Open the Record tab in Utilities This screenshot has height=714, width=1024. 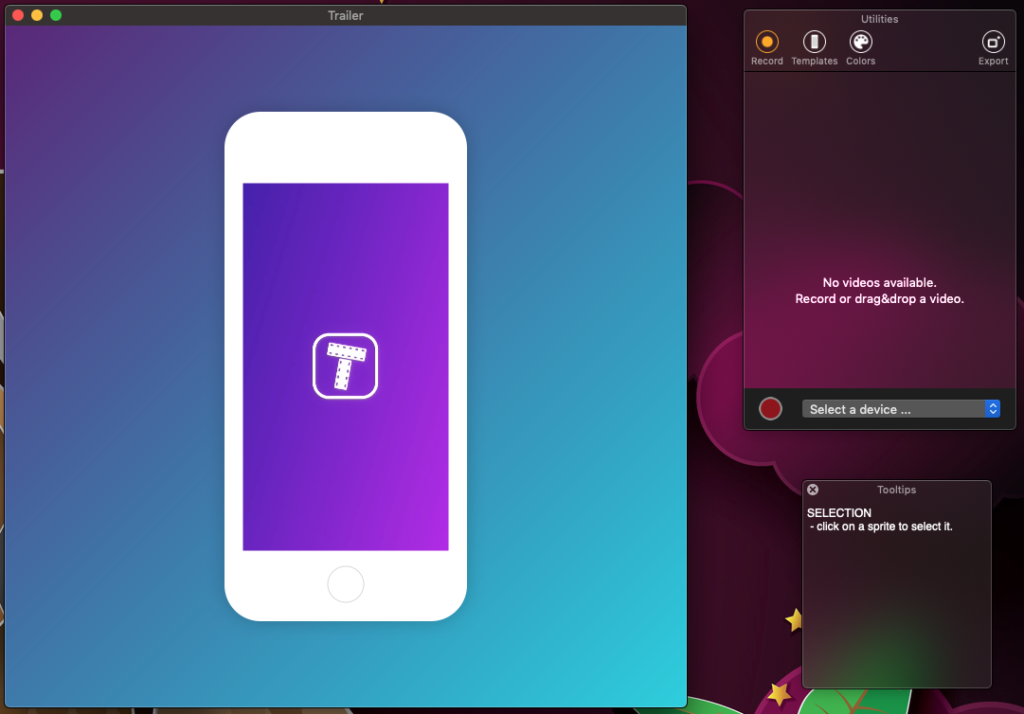[x=767, y=46]
